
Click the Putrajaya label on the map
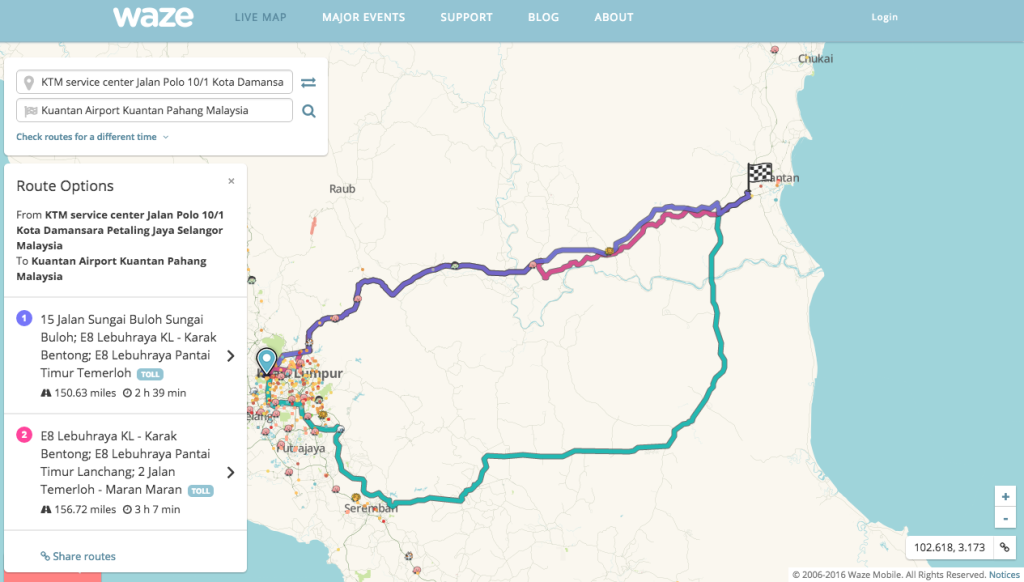300,449
